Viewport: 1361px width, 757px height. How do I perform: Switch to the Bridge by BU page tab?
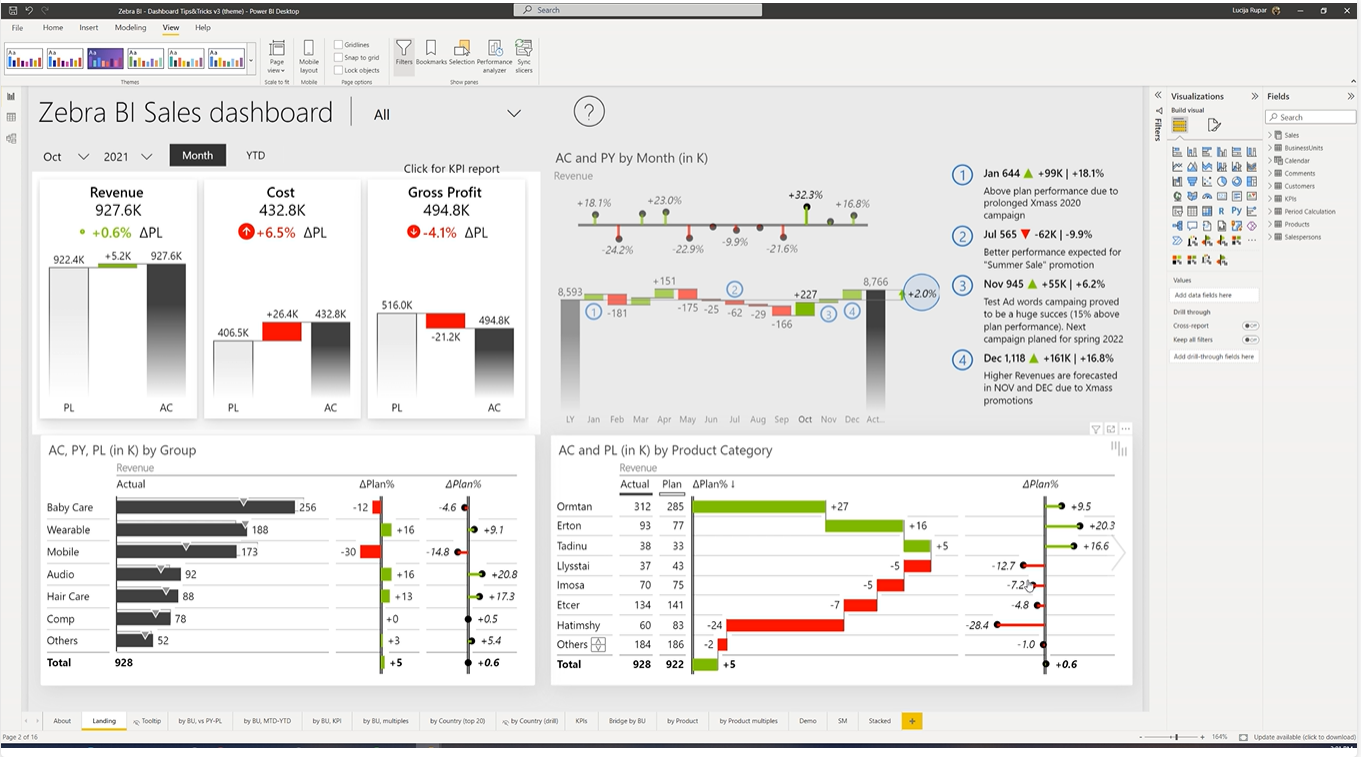(x=627, y=721)
